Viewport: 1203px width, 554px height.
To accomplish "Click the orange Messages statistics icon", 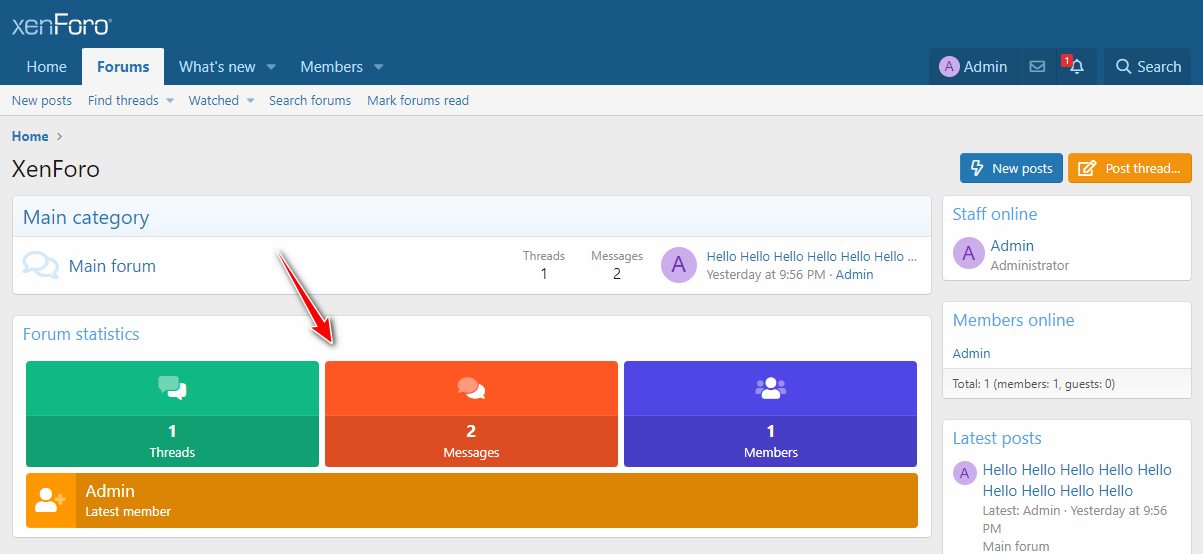I will point(471,388).
